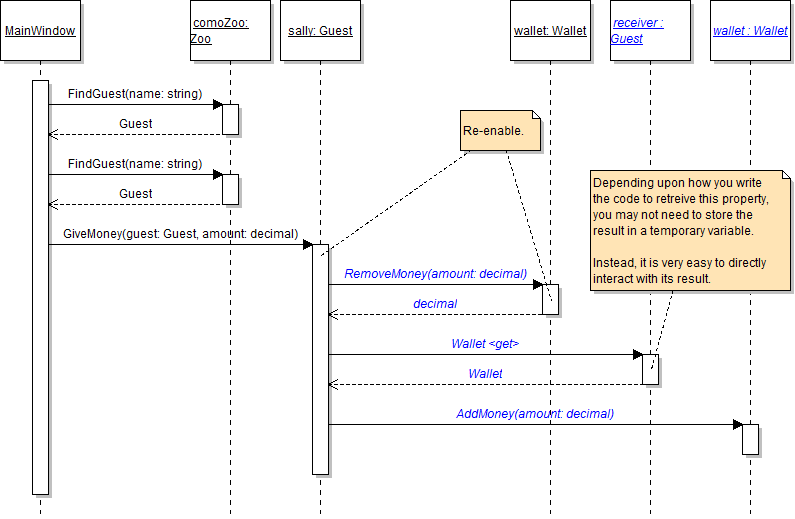The height and width of the screenshot is (519, 795).
Task: Select the Wallet <get> message label
Action: tap(485, 344)
